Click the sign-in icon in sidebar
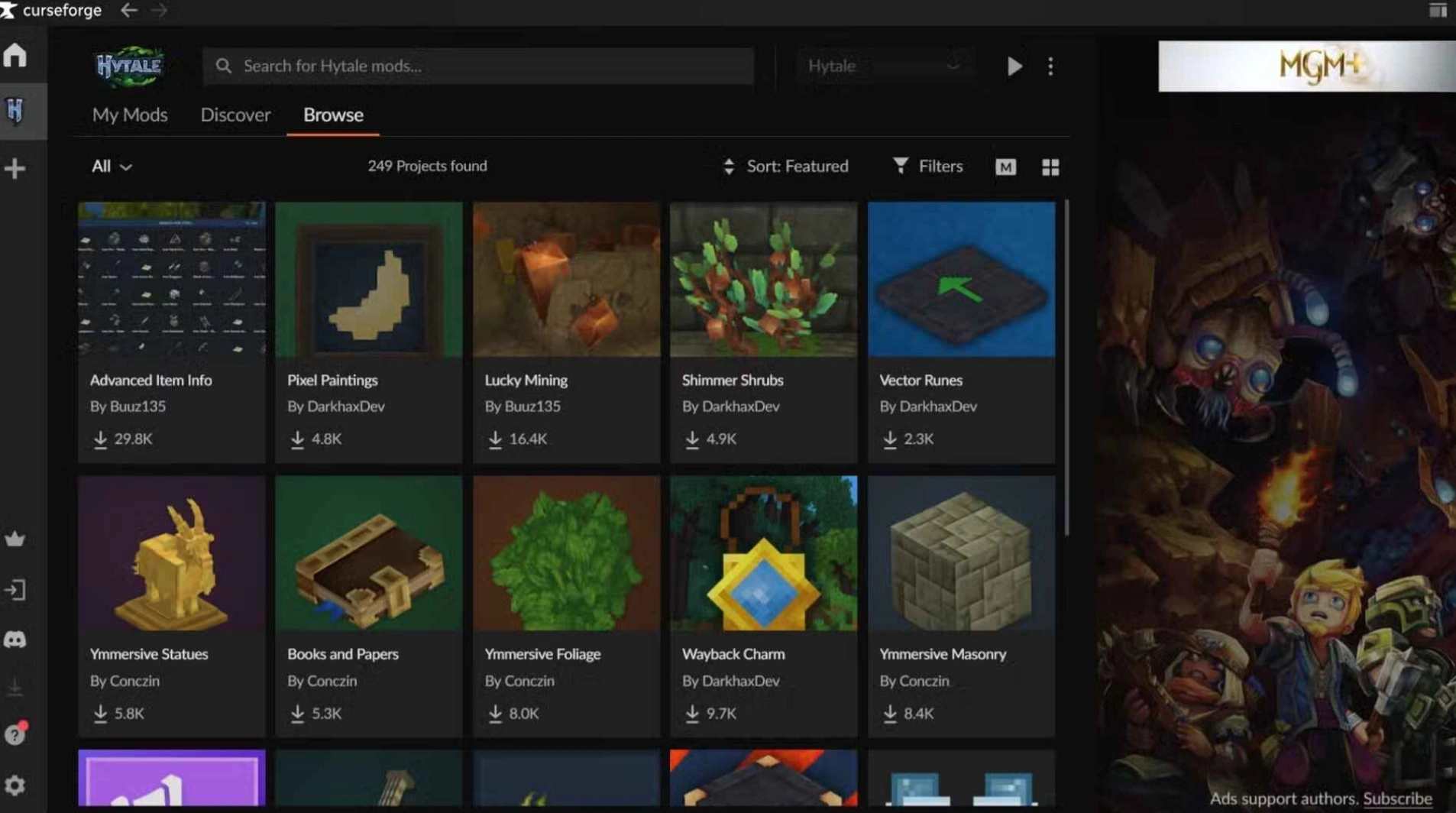The height and width of the screenshot is (813, 1456). pyautogui.click(x=15, y=590)
